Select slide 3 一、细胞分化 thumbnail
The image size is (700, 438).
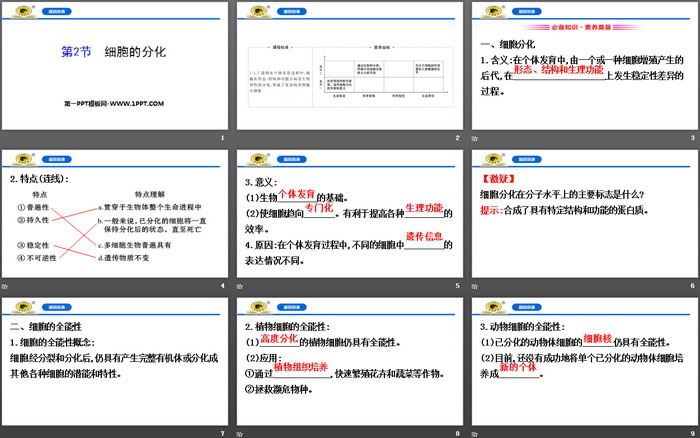(585, 66)
